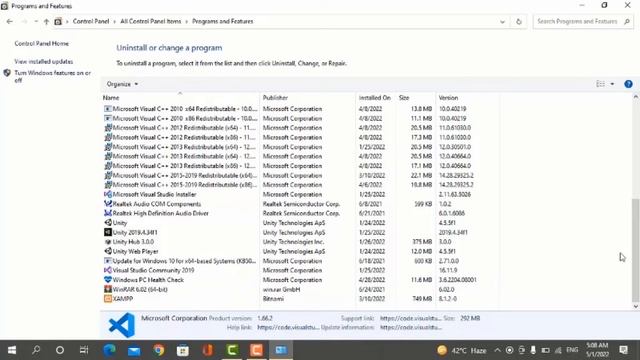Go up one folder level
This screenshot has width=640, height=360.
[x=46, y=22]
